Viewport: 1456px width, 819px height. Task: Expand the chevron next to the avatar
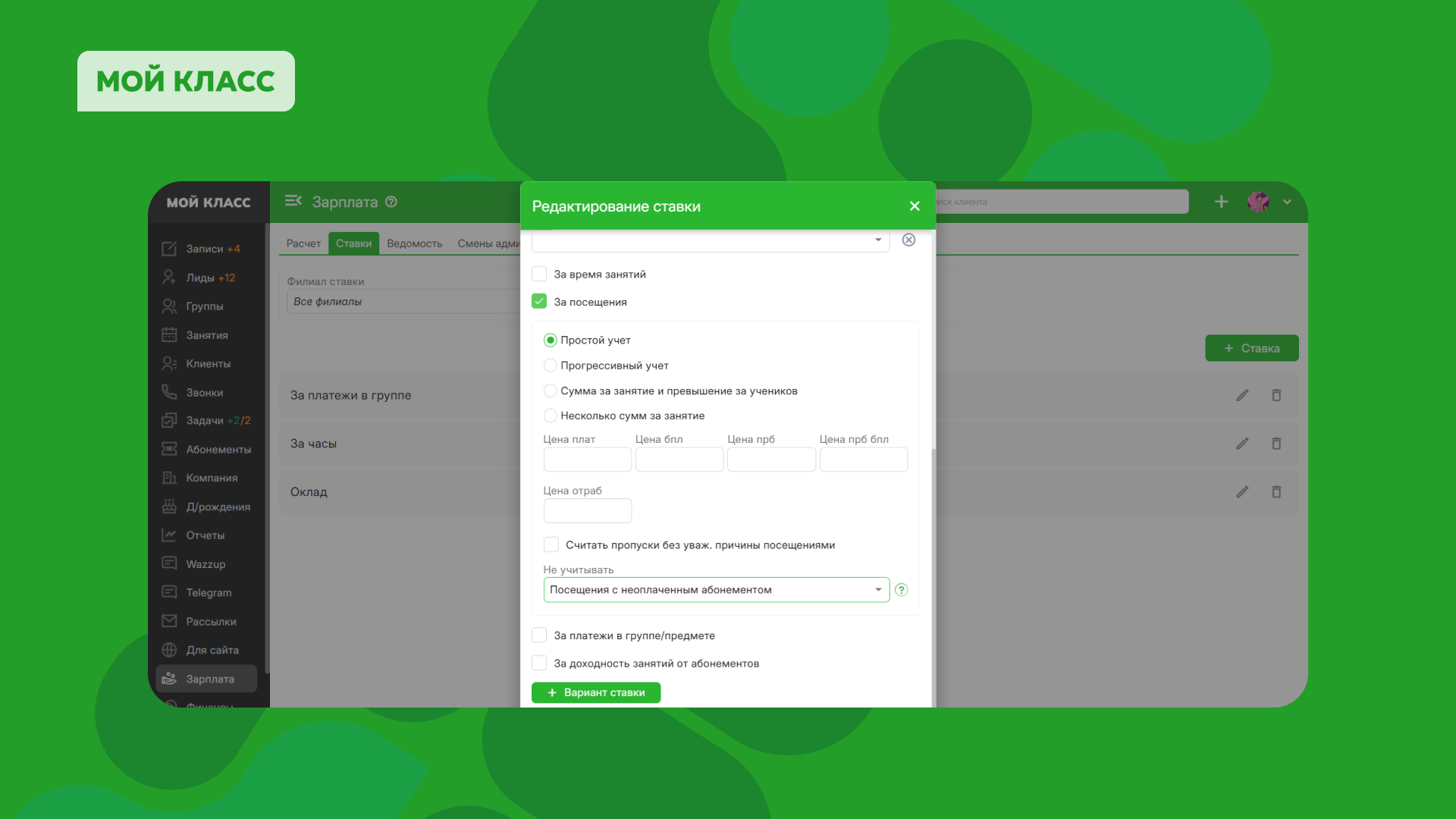[x=1287, y=202]
